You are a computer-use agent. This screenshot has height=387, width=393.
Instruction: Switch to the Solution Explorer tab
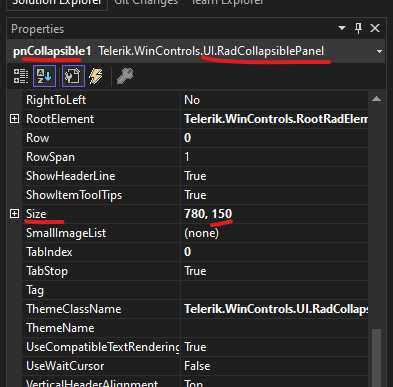(57, 3)
